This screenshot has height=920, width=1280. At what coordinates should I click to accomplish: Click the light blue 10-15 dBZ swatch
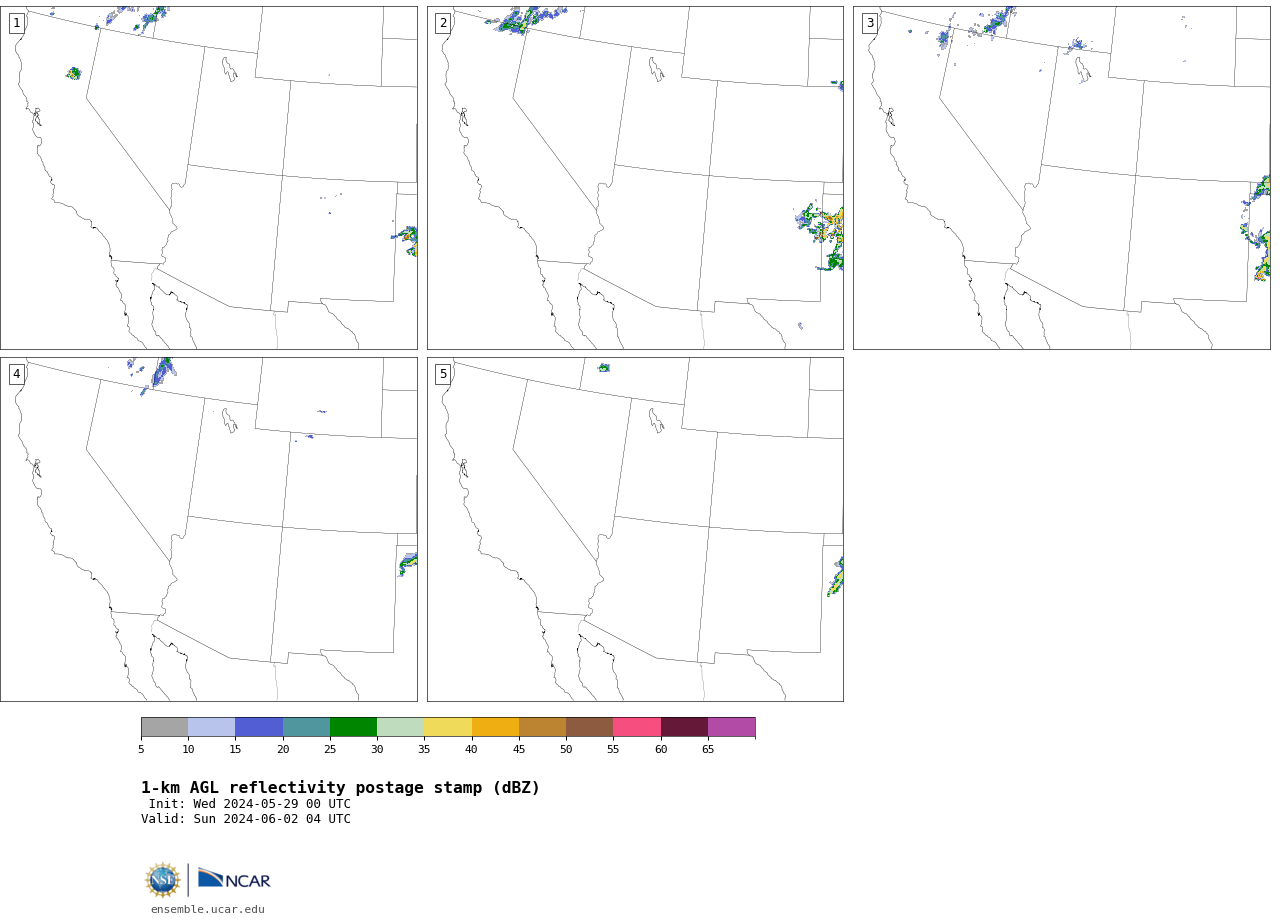(212, 727)
